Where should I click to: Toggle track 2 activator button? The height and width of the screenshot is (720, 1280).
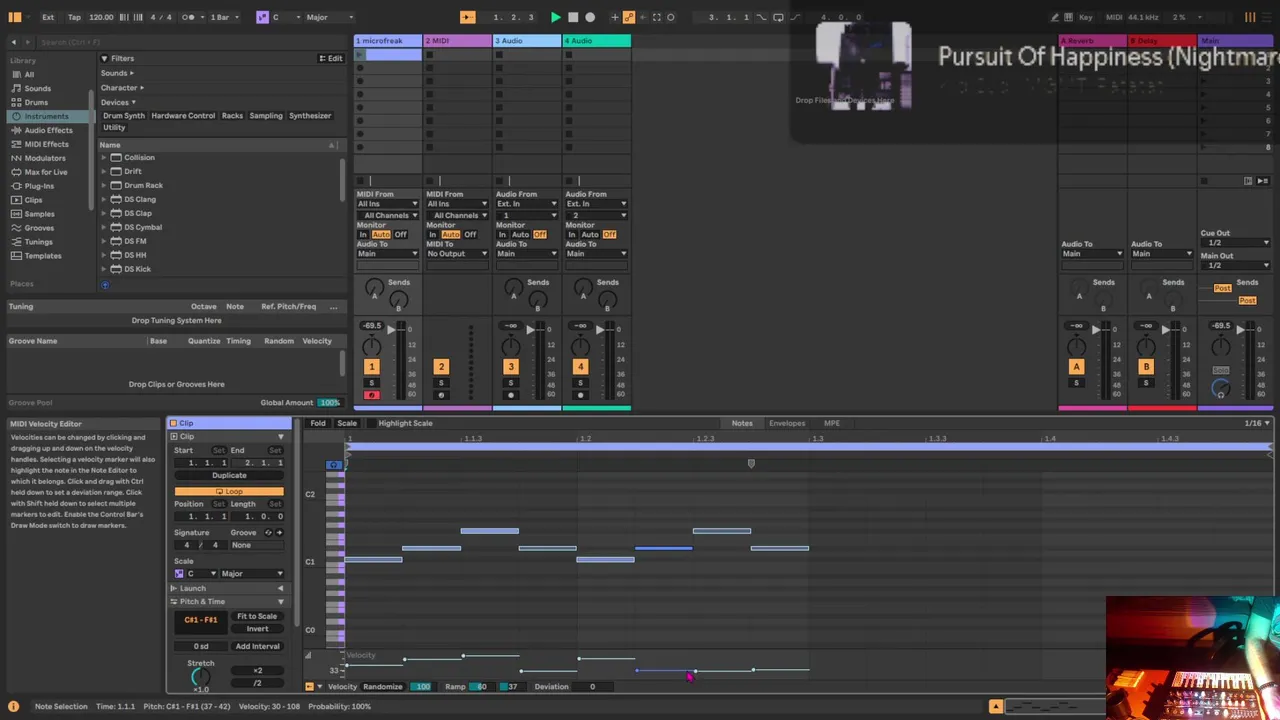(441, 367)
